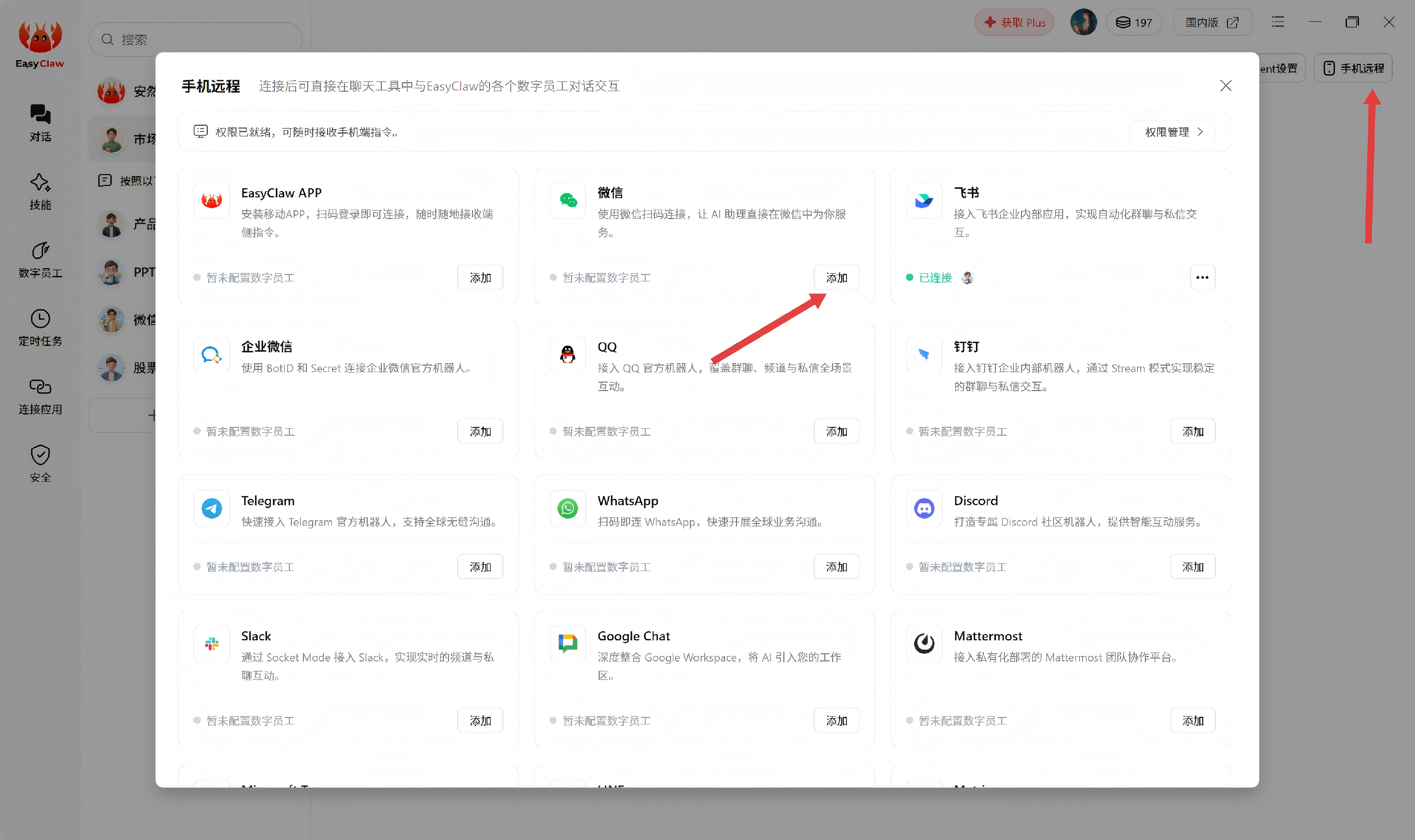This screenshot has height=840, width=1415.
Task: Go to 数字员工 in the sidebar
Action: point(40,260)
